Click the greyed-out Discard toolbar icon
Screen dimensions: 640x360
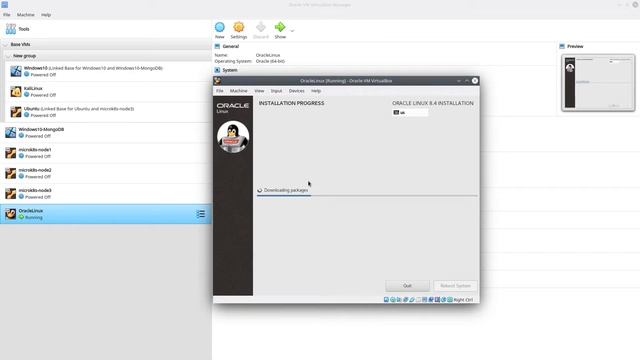pos(260,27)
